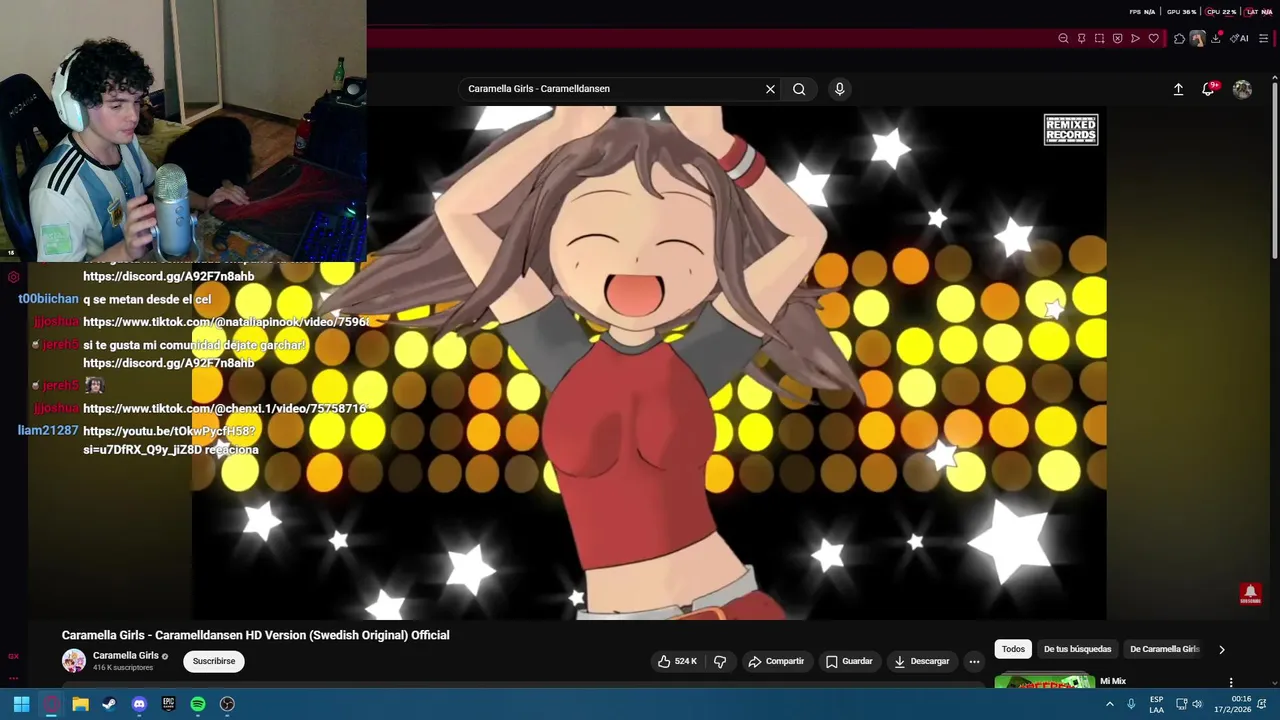This screenshot has width=1280, height=720.
Task: Switch the ESP LAA input language
Action: [x=1156, y=704]
